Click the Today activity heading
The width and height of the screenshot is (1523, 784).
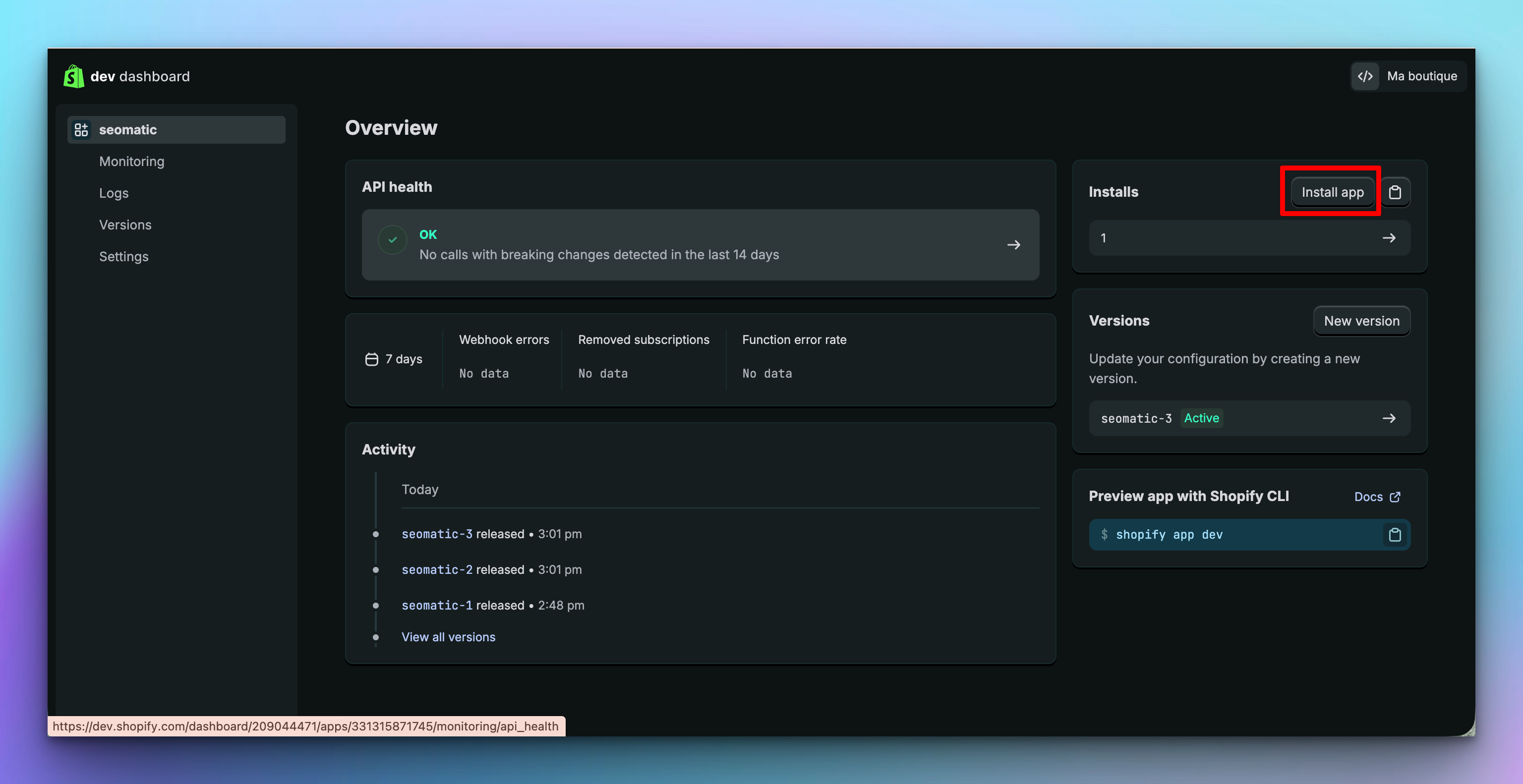(420, 489)
